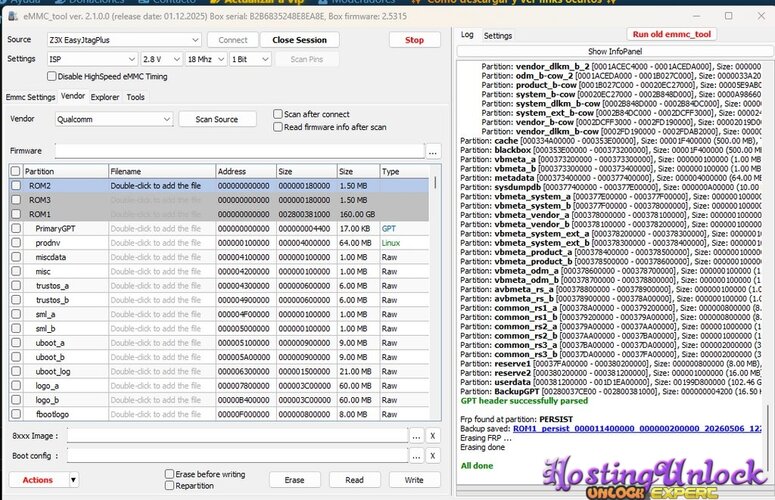The height and width of the screenshot is (500, 775).
Task: Click the Scan Pins button
Action: [306, 59]
